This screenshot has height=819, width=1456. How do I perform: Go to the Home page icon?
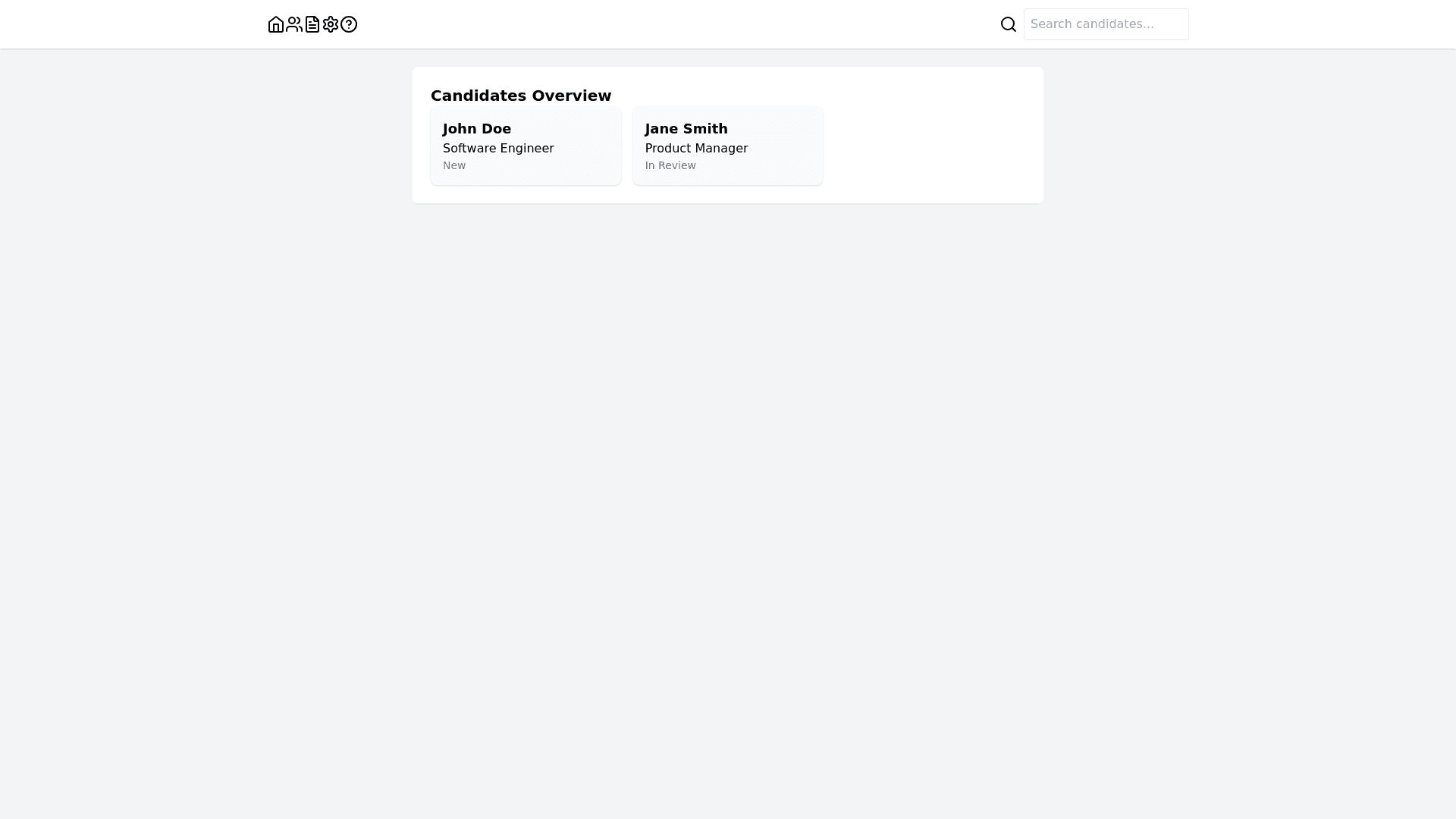[x=276, y=24]
